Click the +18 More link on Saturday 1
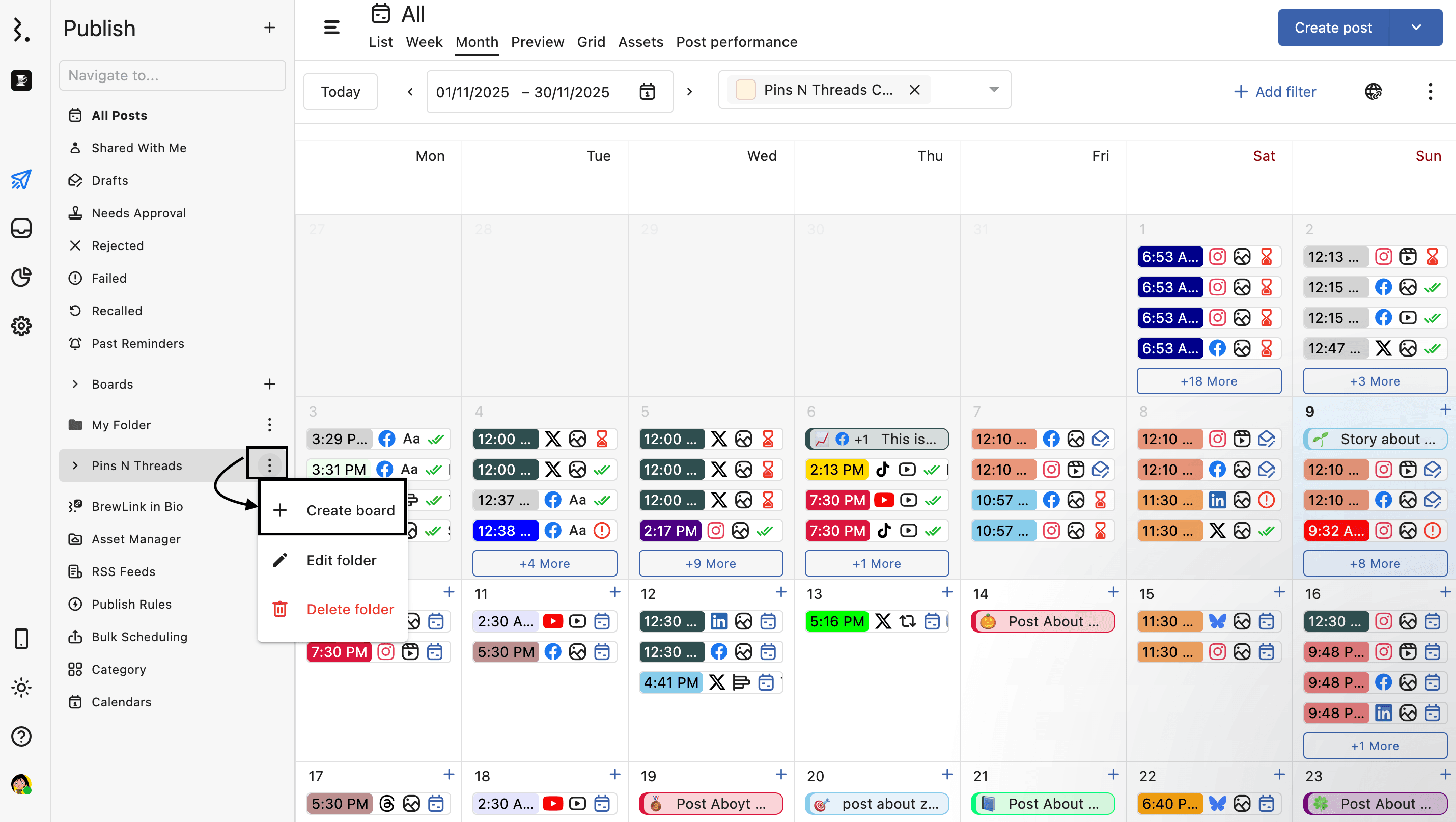The image size is (1456, 822). point(1209,381)
